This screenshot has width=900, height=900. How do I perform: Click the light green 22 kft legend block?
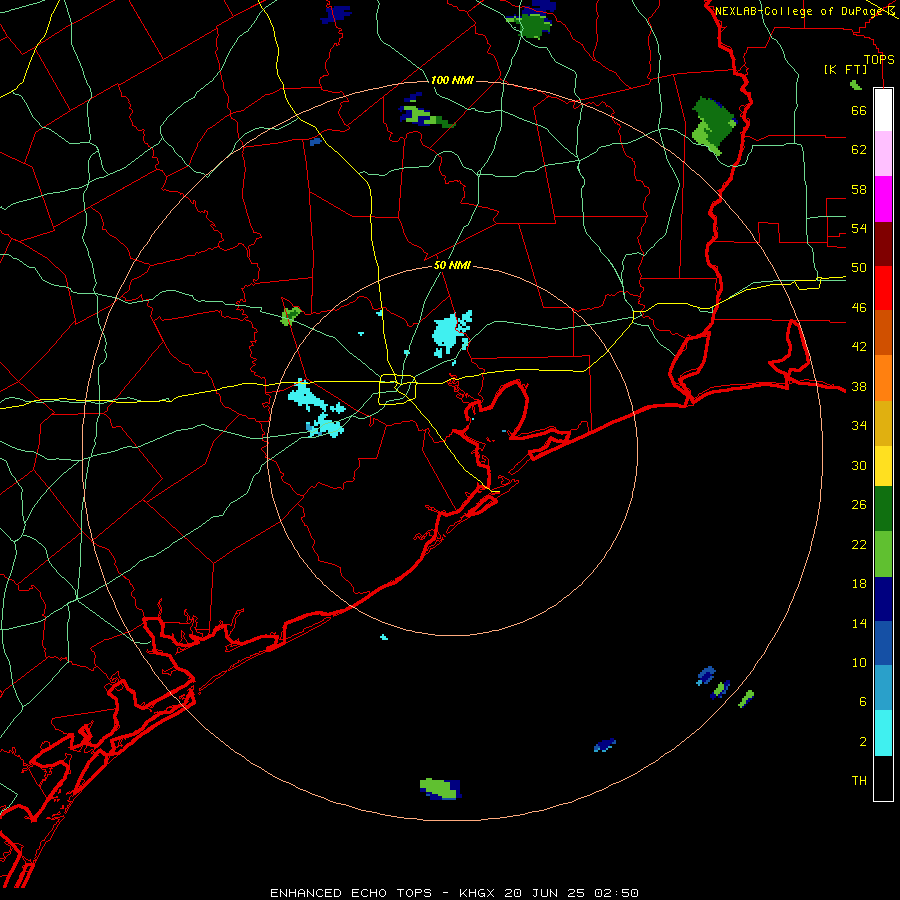tap(883, 554)
